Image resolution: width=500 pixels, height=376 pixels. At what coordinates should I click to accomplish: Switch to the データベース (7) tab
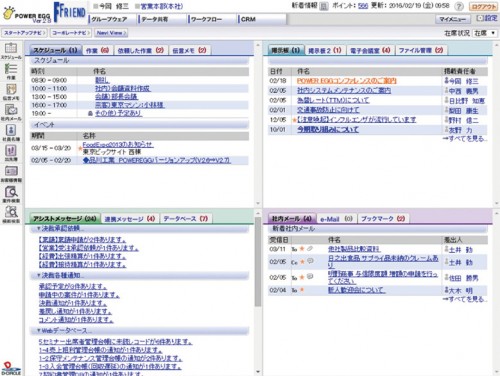click(x=186, y=219)
